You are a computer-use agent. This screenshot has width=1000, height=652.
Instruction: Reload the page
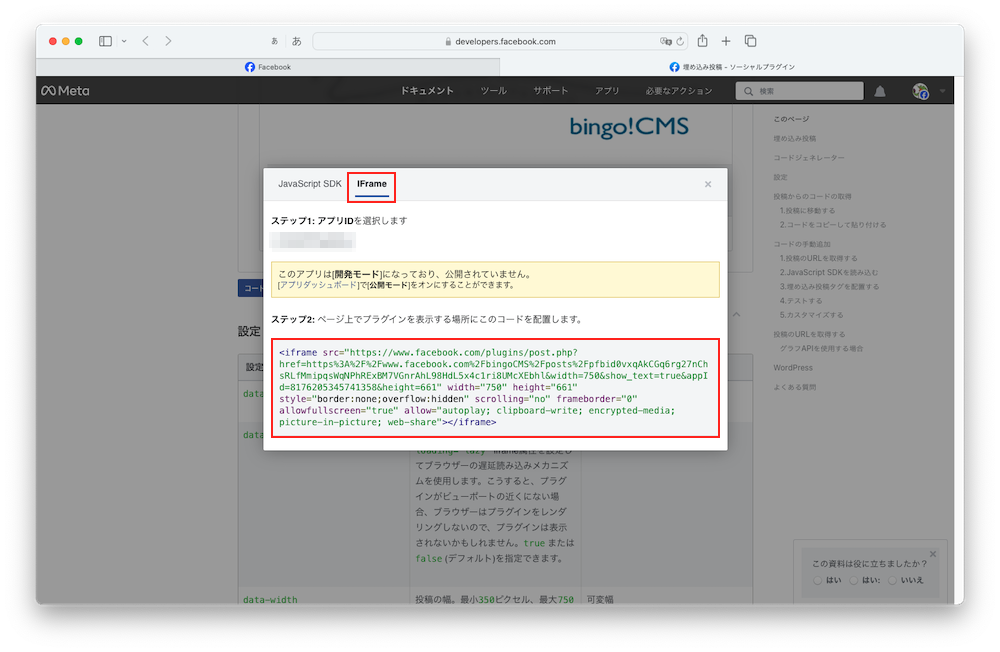pyautogui.click(x=680, y=41)
